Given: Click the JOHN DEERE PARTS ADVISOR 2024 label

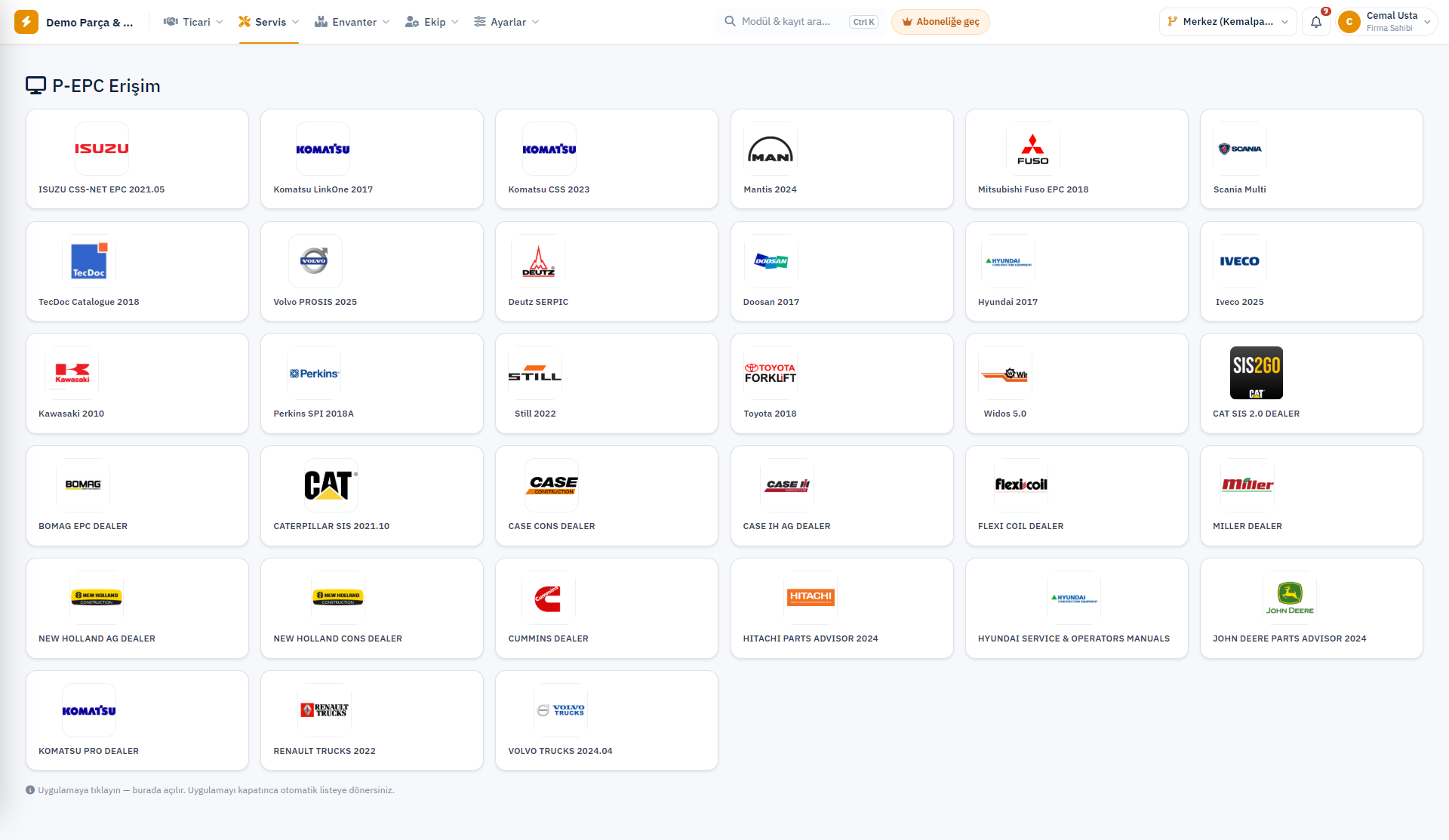Looking at the screenshot, I should [x=1290, y=638].
